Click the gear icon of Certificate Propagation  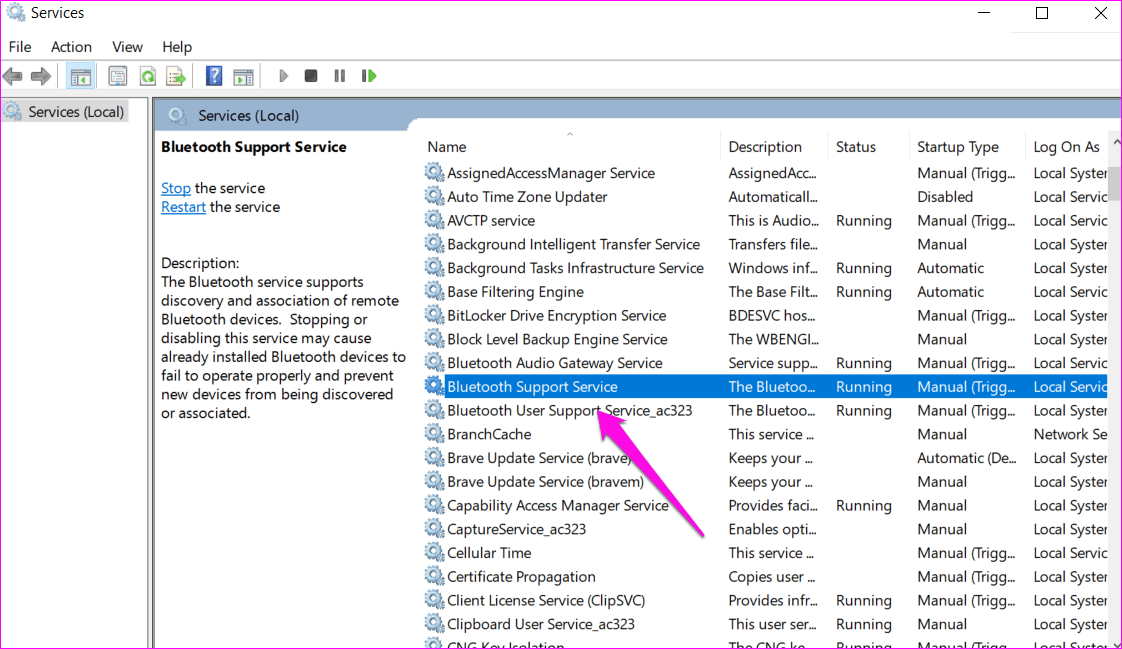pyautogui.click(x=434, y=576)
